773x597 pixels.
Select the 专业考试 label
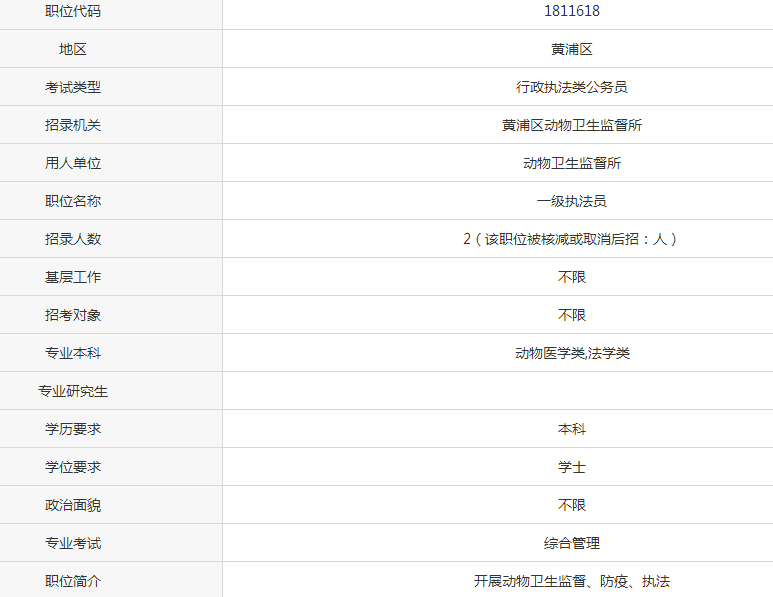tap(73, 543)
